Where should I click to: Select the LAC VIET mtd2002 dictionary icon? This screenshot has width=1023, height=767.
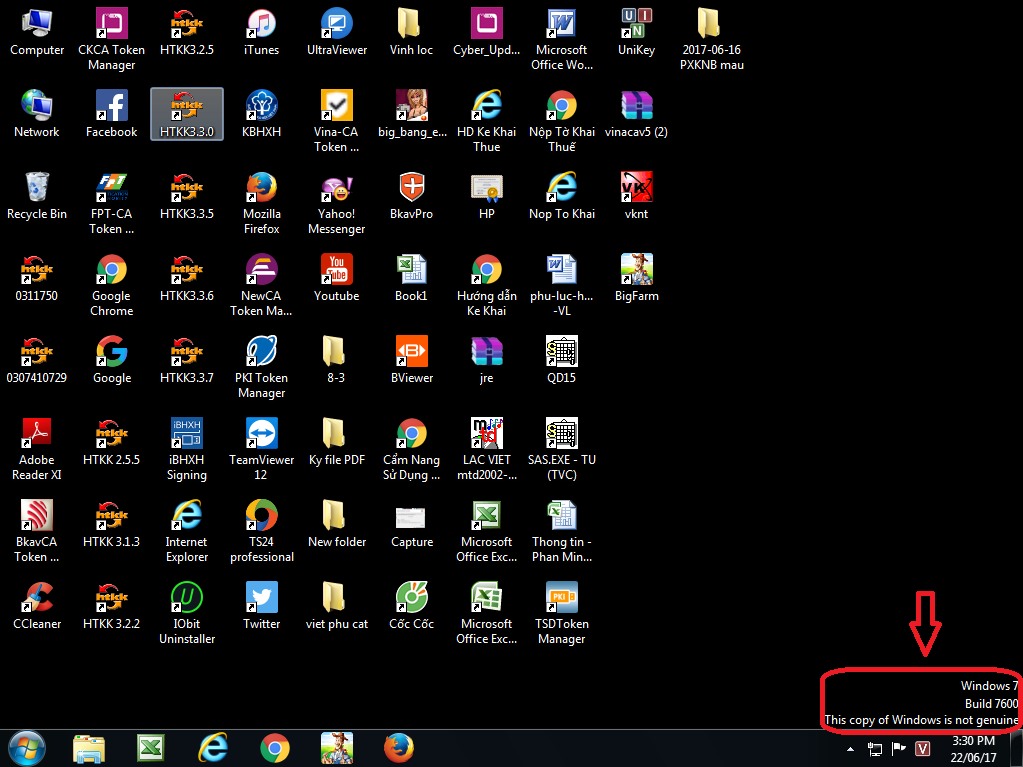pyautogui.click(x=487, y=449)
